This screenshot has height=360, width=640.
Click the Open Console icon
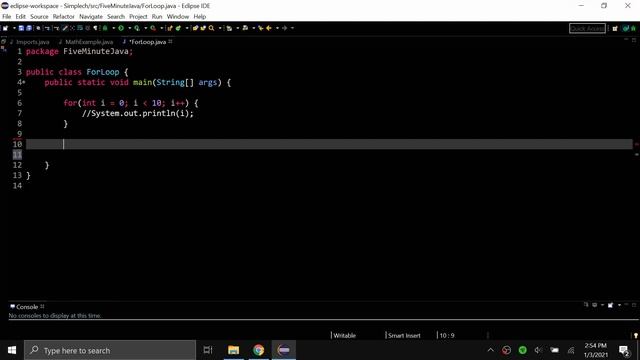click(x=610, y=304)
